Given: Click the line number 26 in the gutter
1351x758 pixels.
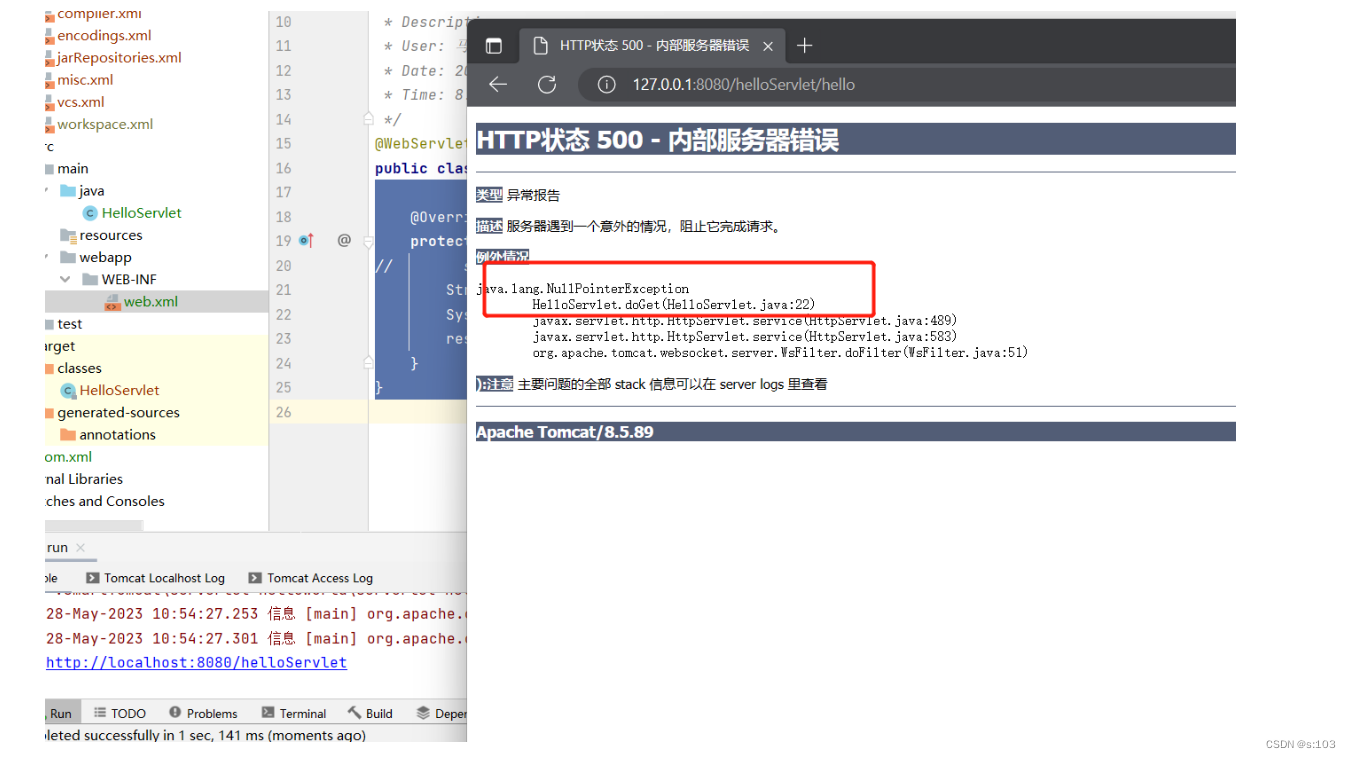Looking at the screenshot, I should [283, 412].
